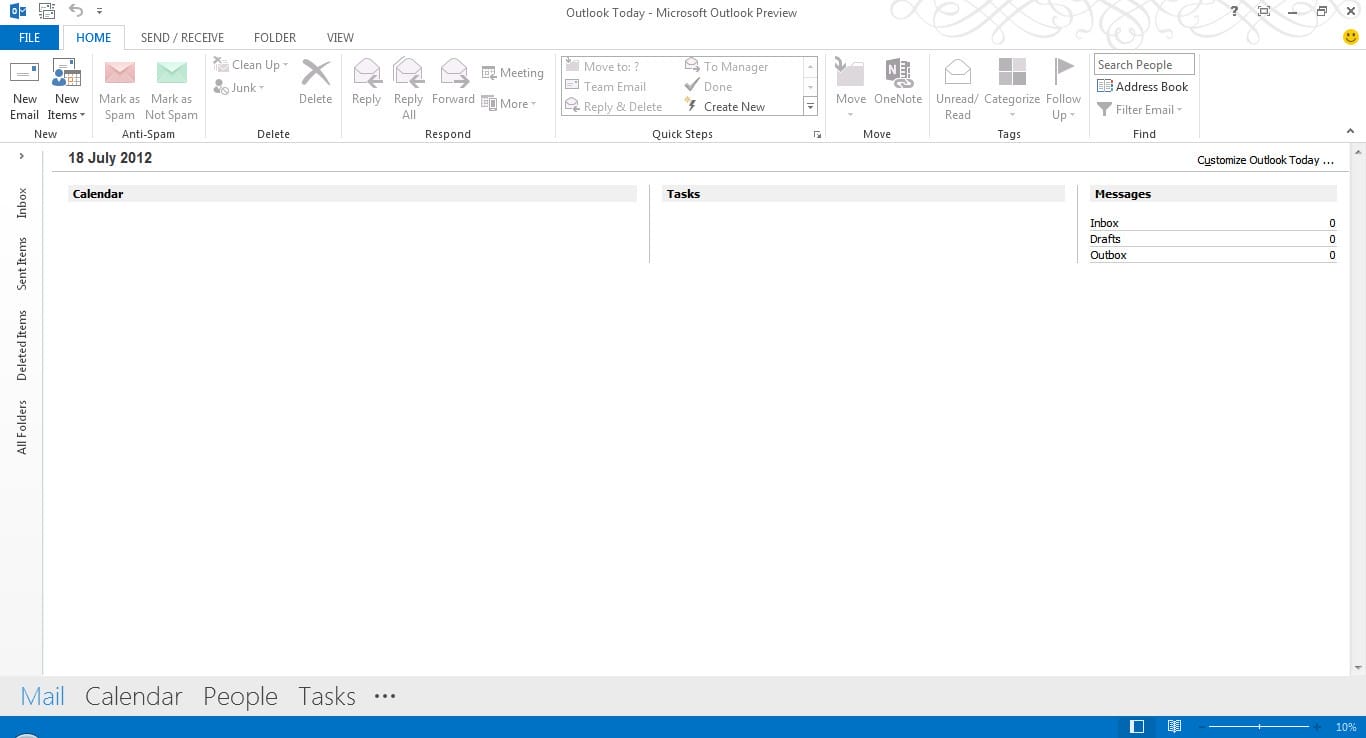The width and height of the screenshot is (1366, 738).
Task: Switch to the VIEW tab
Action: (x=340, y=38)
